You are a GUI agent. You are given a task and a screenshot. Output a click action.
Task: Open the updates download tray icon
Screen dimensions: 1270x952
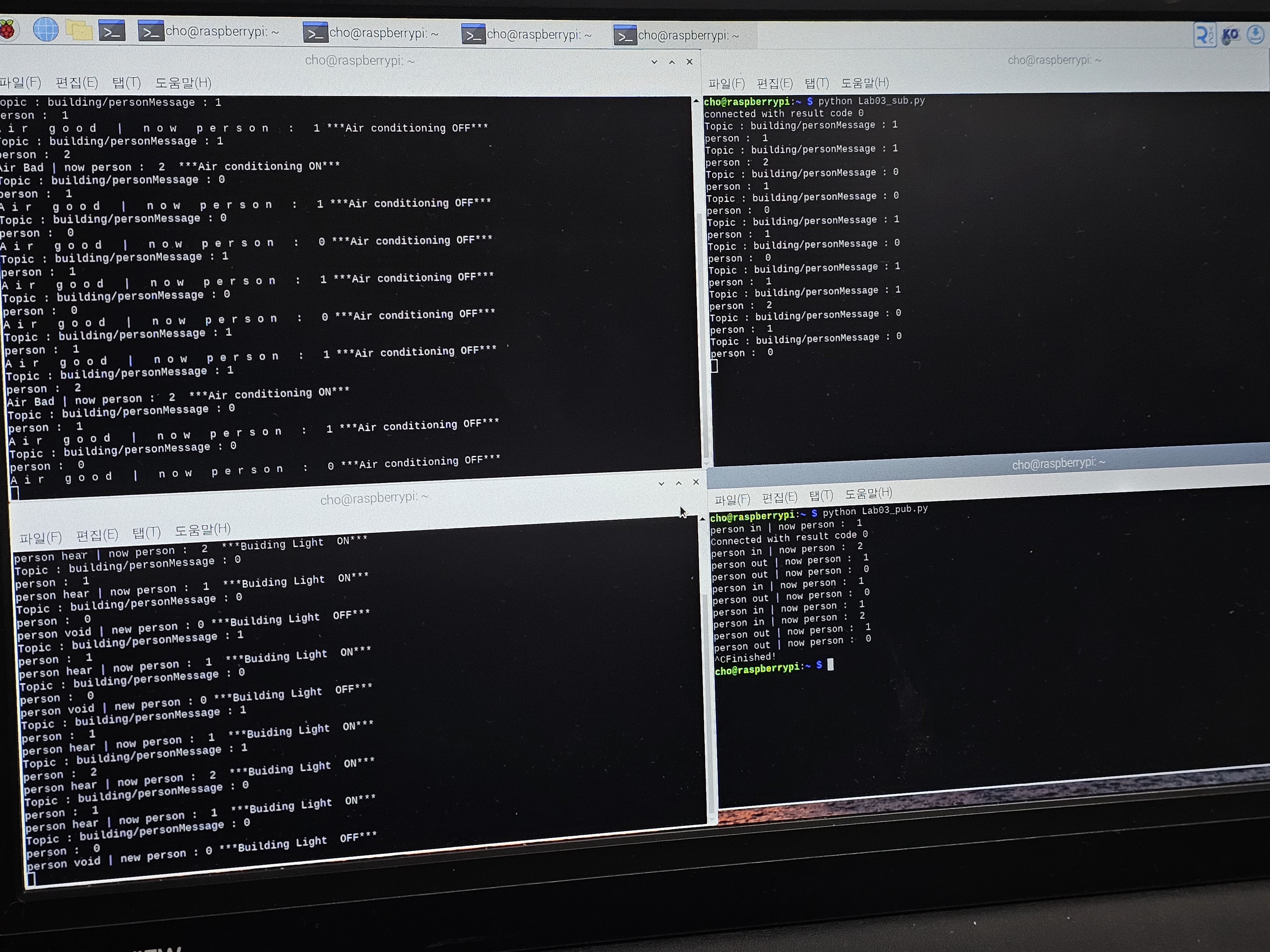pos(1256,34)
